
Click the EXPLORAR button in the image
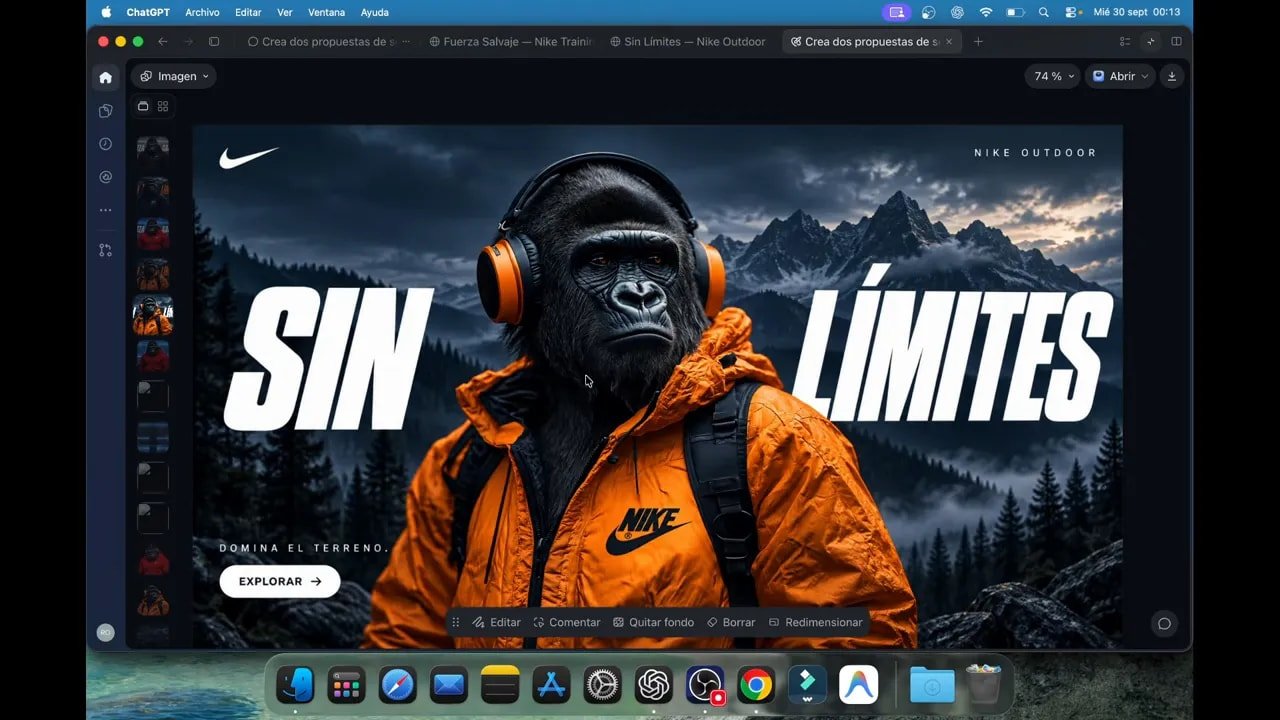[x=280, y=581]
